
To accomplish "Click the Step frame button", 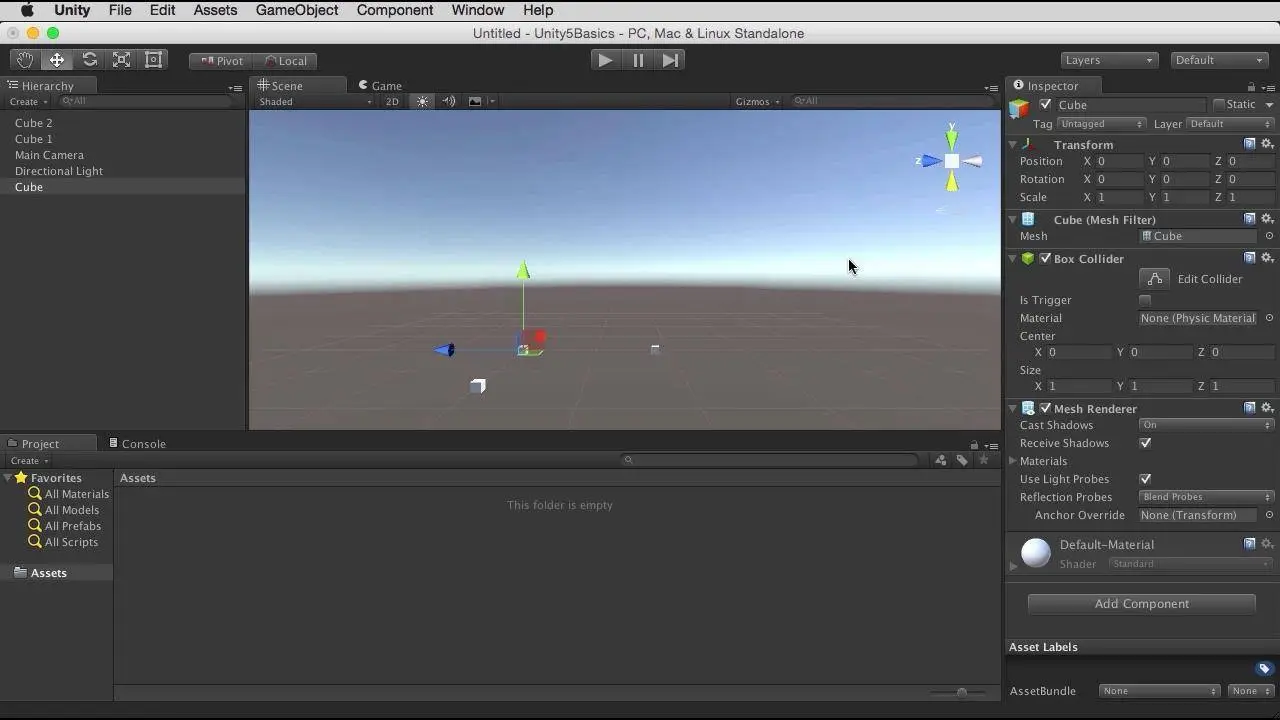I will coord(670,60).
